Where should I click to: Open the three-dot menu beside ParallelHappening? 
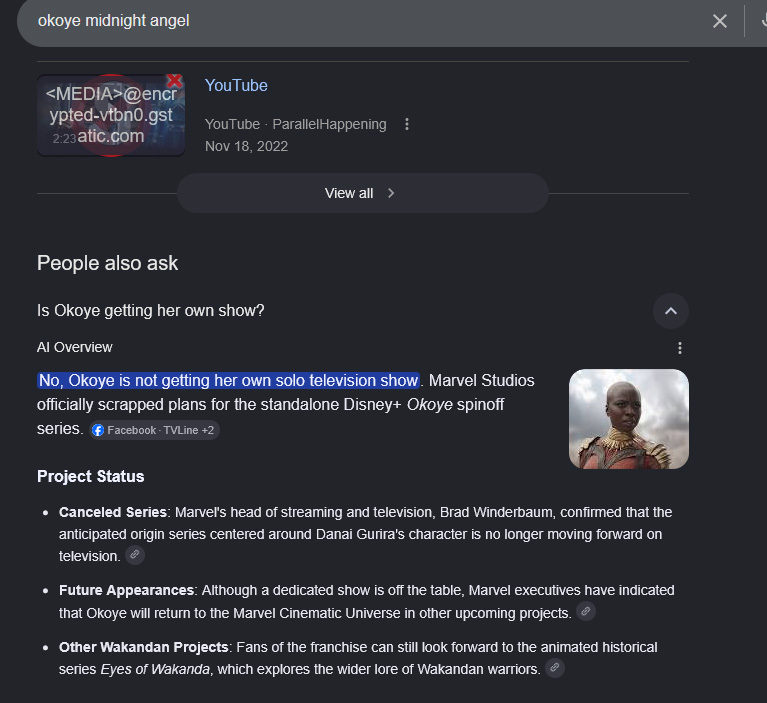pyautogui.click(x=406, y=124)
